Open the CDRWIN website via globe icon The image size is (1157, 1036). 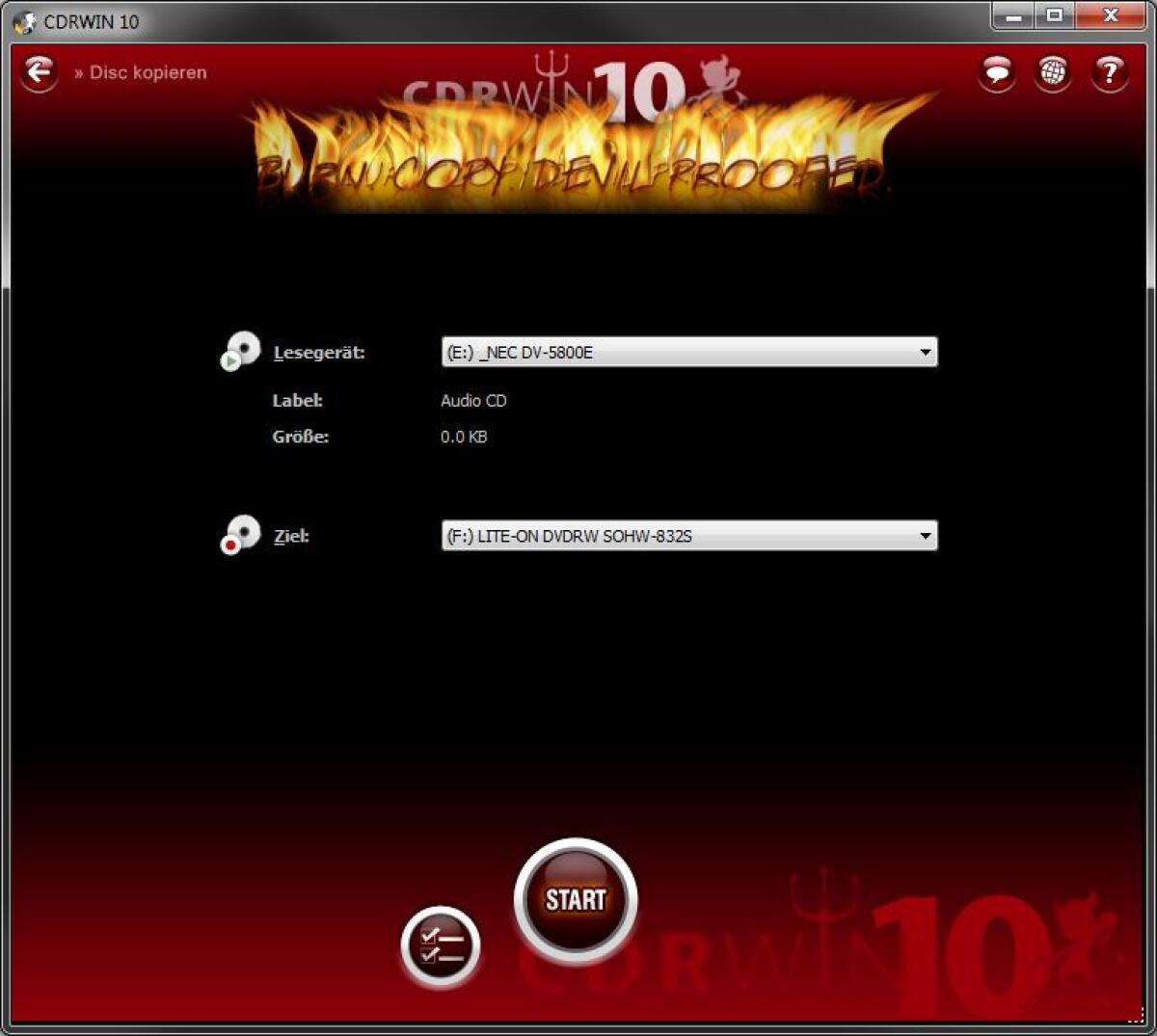tap(1053, 69)
